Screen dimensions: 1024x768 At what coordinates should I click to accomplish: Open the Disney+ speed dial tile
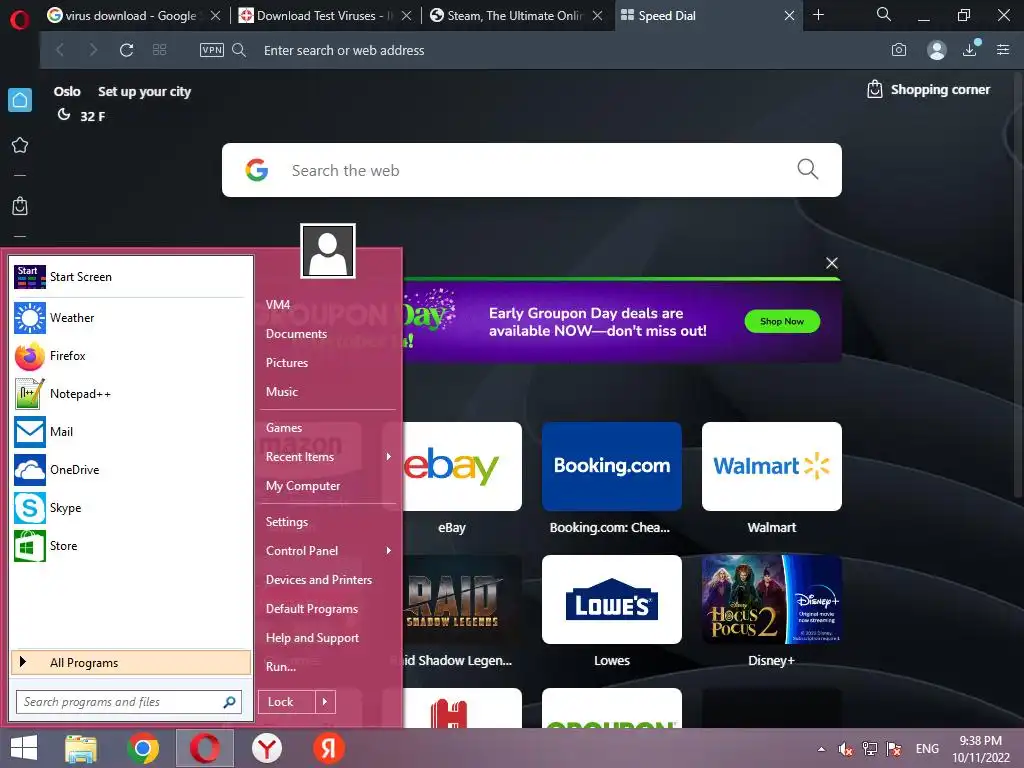pyautogui.click(x=771, y=600)
